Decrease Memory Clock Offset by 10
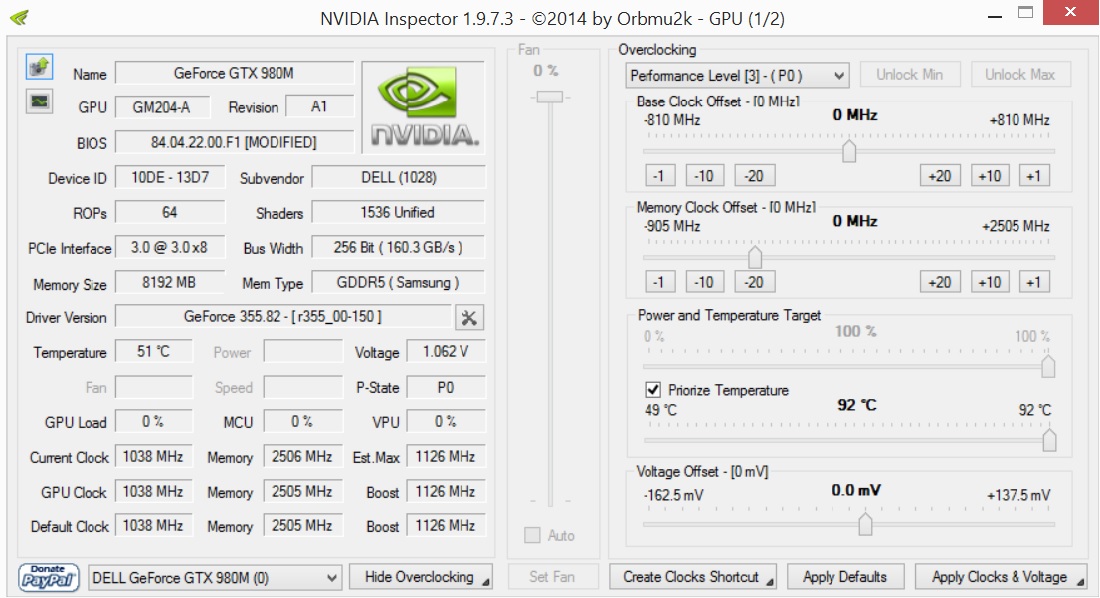This screenshot has height=598, width=1100. pos(704,282)
